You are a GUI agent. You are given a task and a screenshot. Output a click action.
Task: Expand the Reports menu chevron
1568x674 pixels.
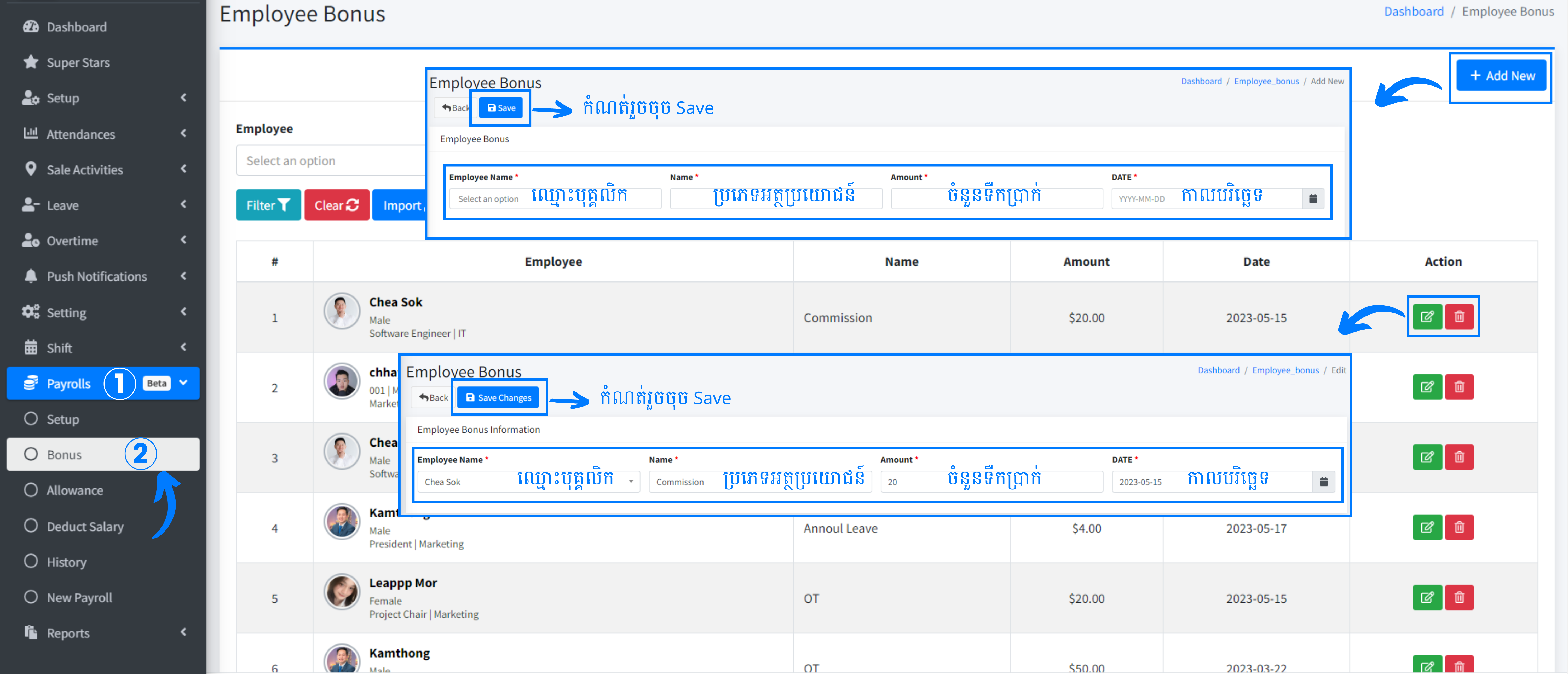click(183, 632)
